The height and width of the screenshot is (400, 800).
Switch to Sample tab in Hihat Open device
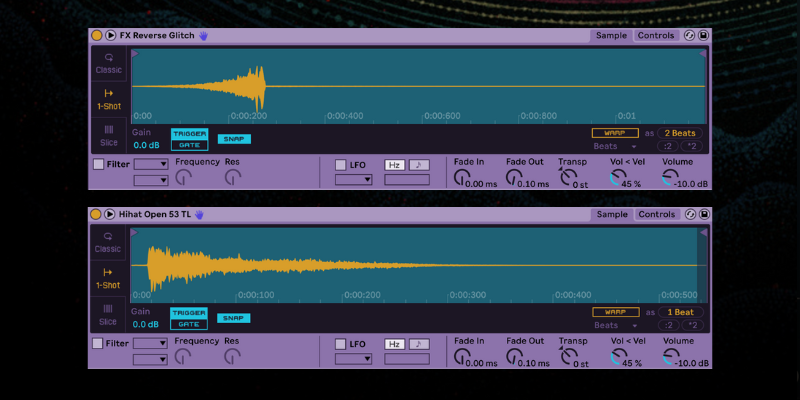[x=610, y=214]
